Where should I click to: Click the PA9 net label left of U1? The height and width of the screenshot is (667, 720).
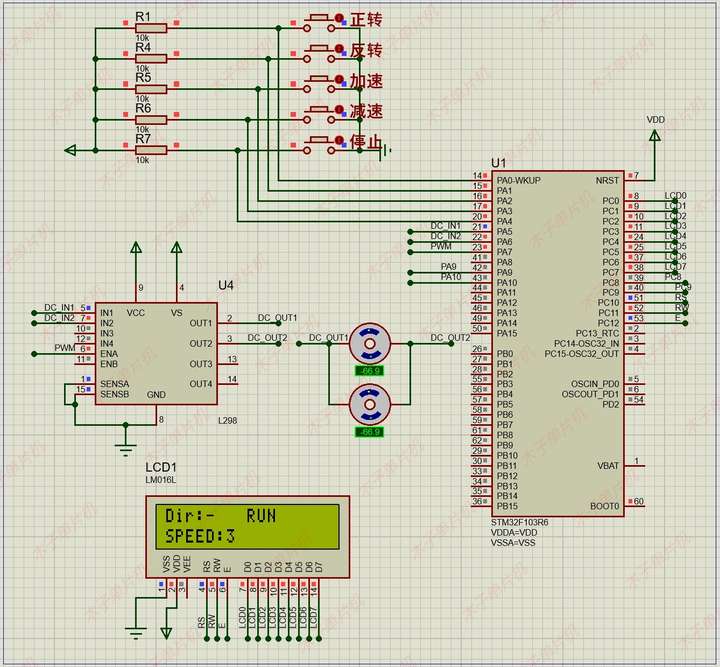point(449,267)
